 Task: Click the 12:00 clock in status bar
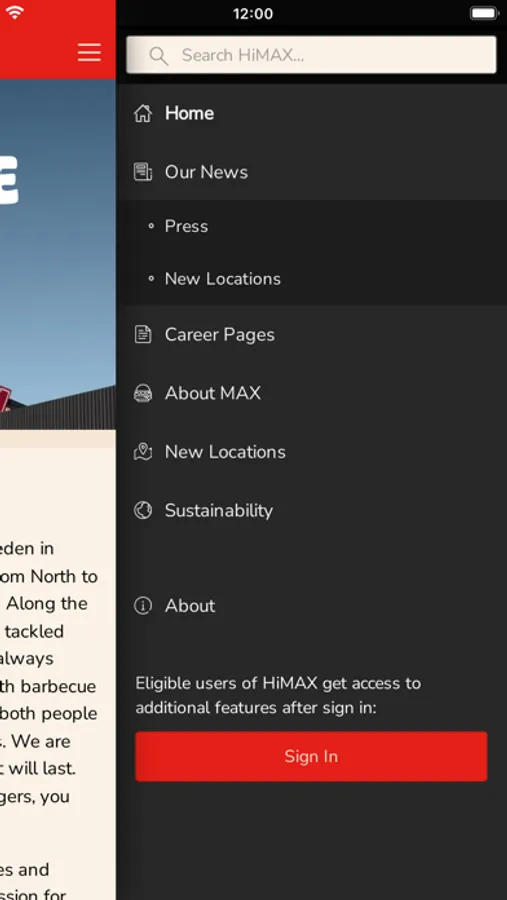[x=253, y=14]
